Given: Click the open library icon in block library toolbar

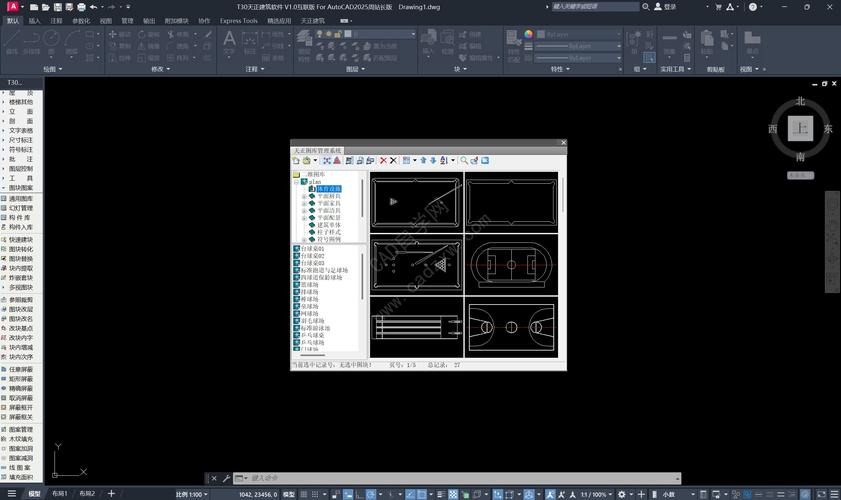Looking at the screenshot, I should click(x=306, y=160).
